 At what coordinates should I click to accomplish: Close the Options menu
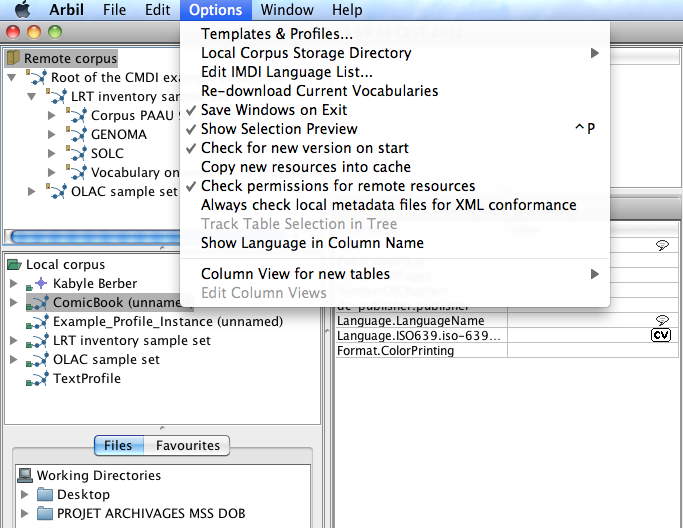[x=216, y=10]
